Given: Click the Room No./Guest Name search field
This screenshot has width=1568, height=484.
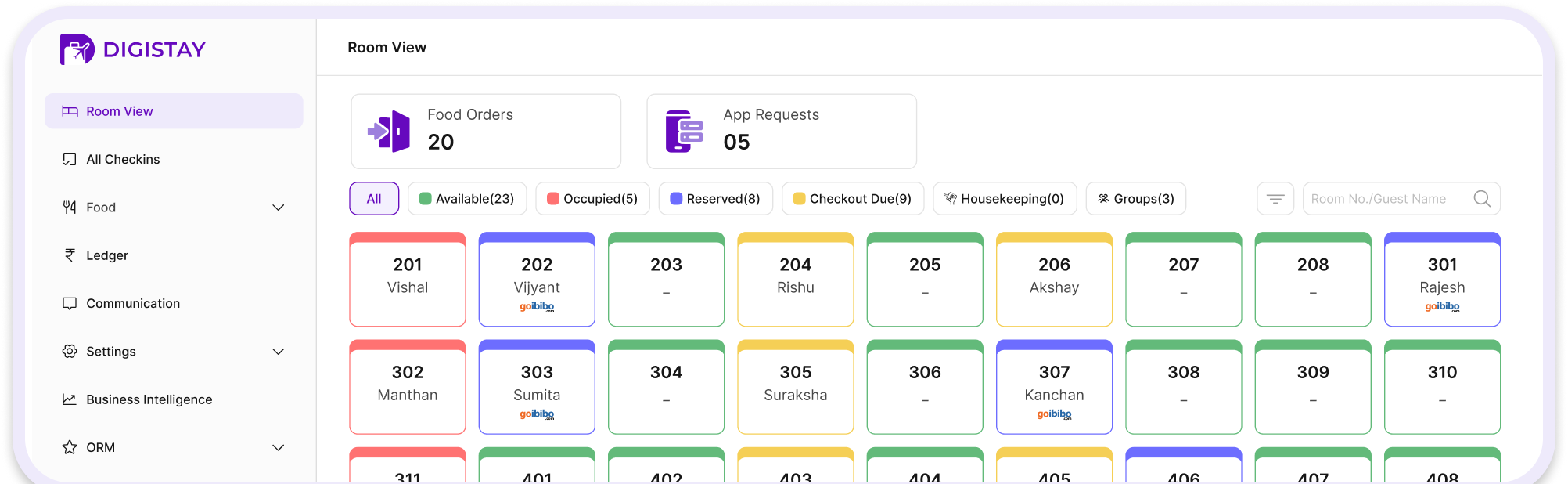Looking at the screenshot, I should tap(1385, 199).
